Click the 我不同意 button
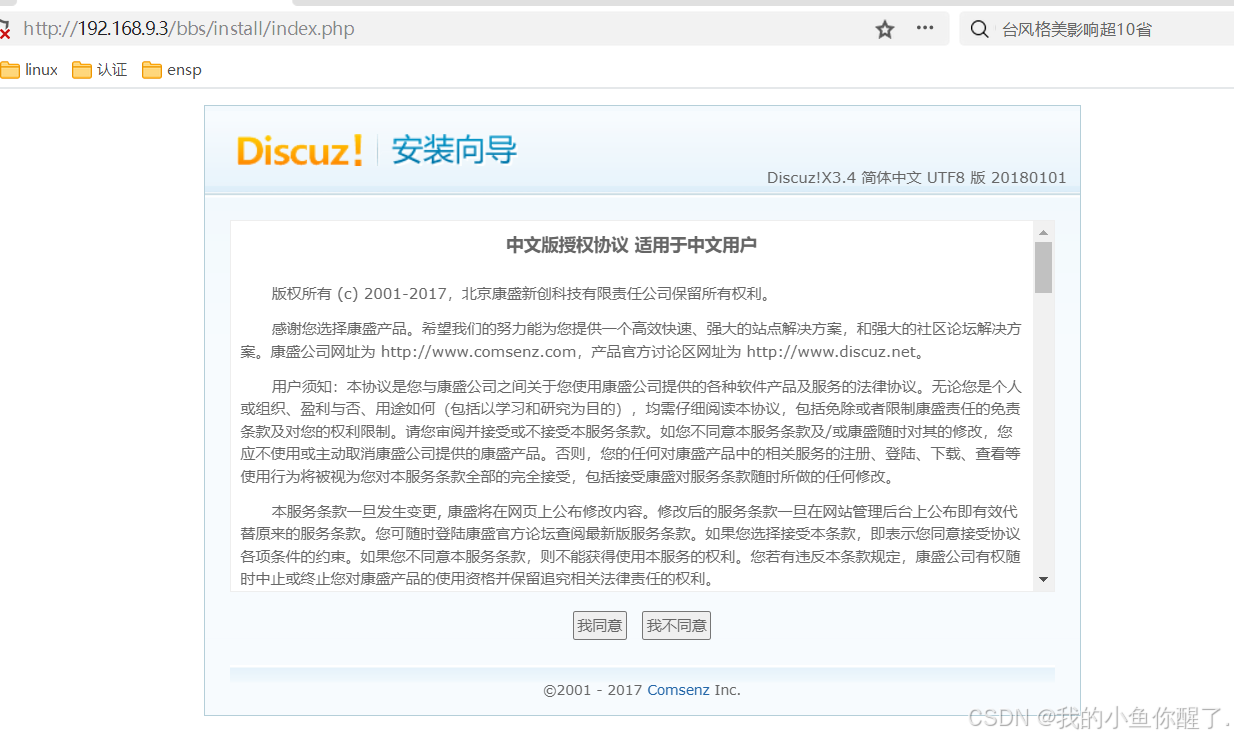 click(x=676, y=626)
